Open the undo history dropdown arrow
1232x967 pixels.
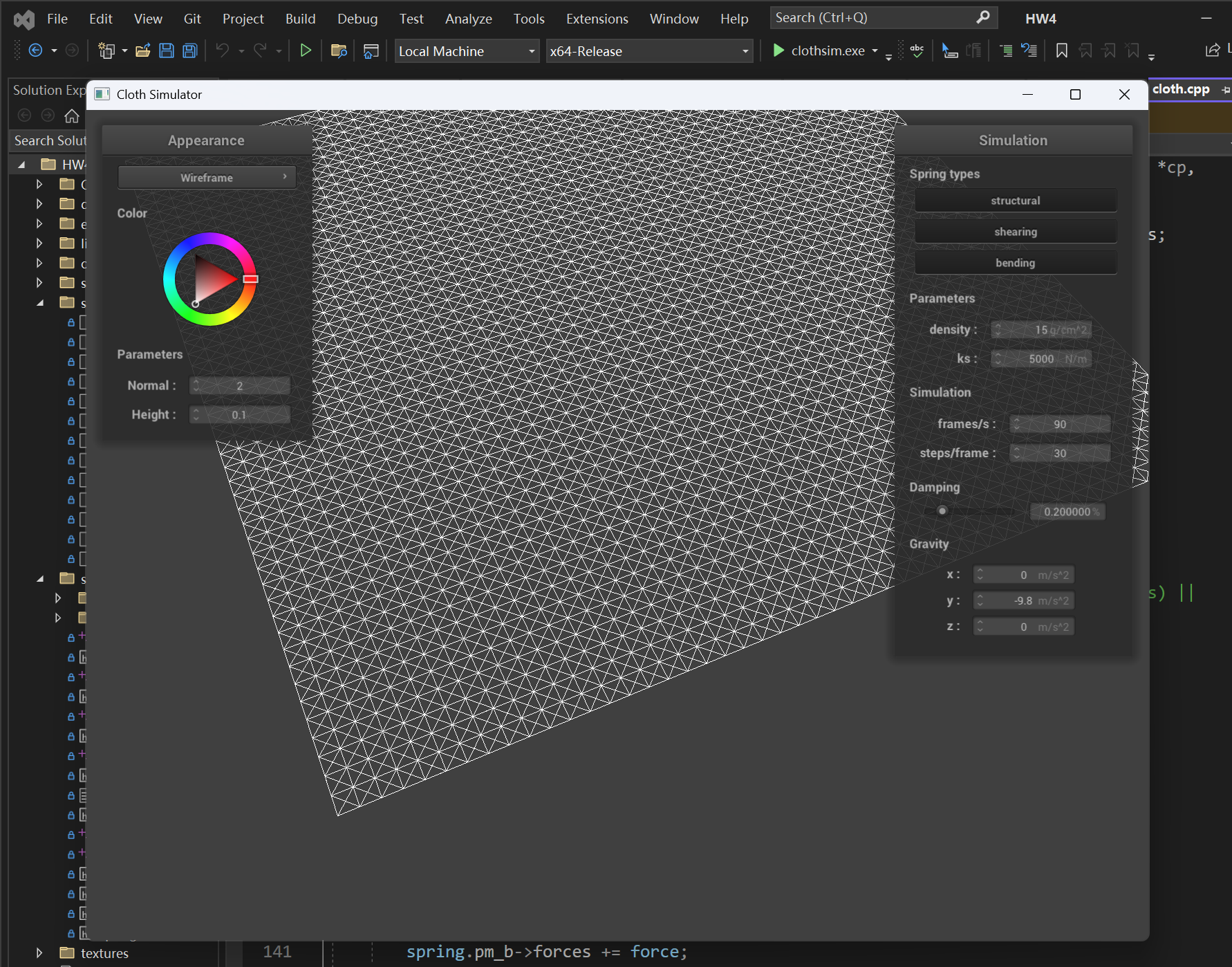(x=241, y=51)
